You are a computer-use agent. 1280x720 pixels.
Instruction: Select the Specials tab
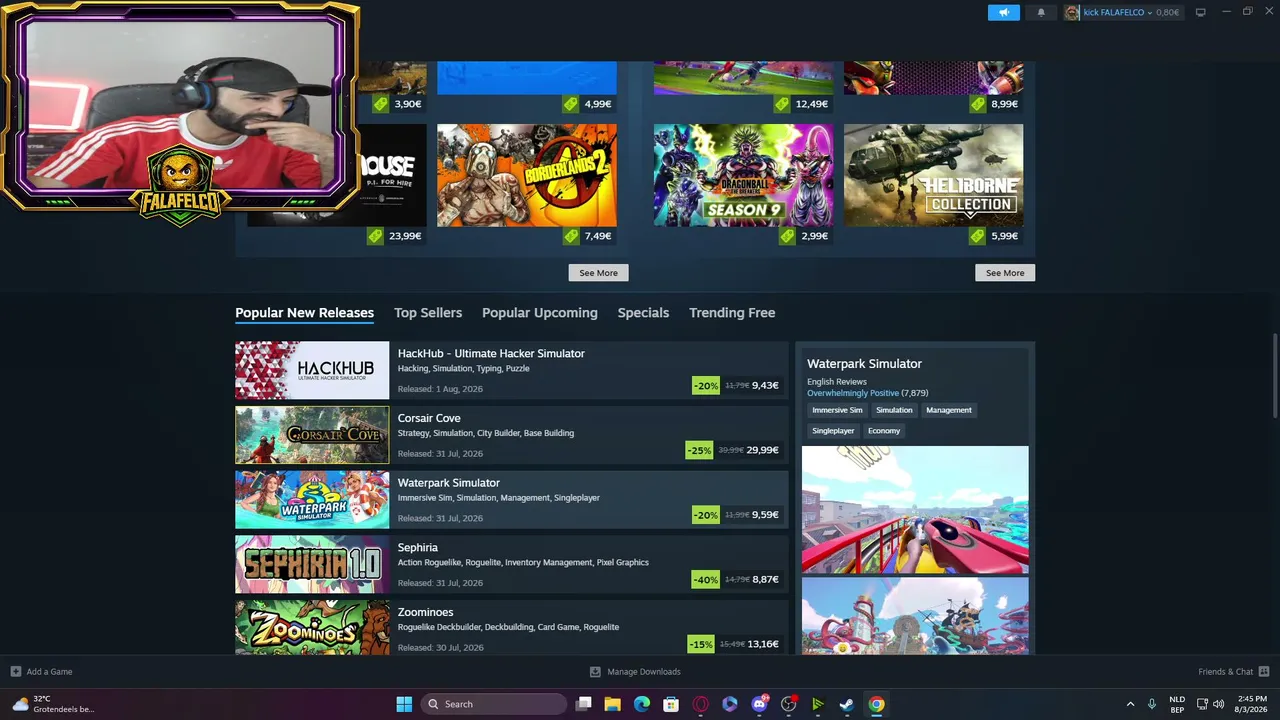tap(643, 313)
